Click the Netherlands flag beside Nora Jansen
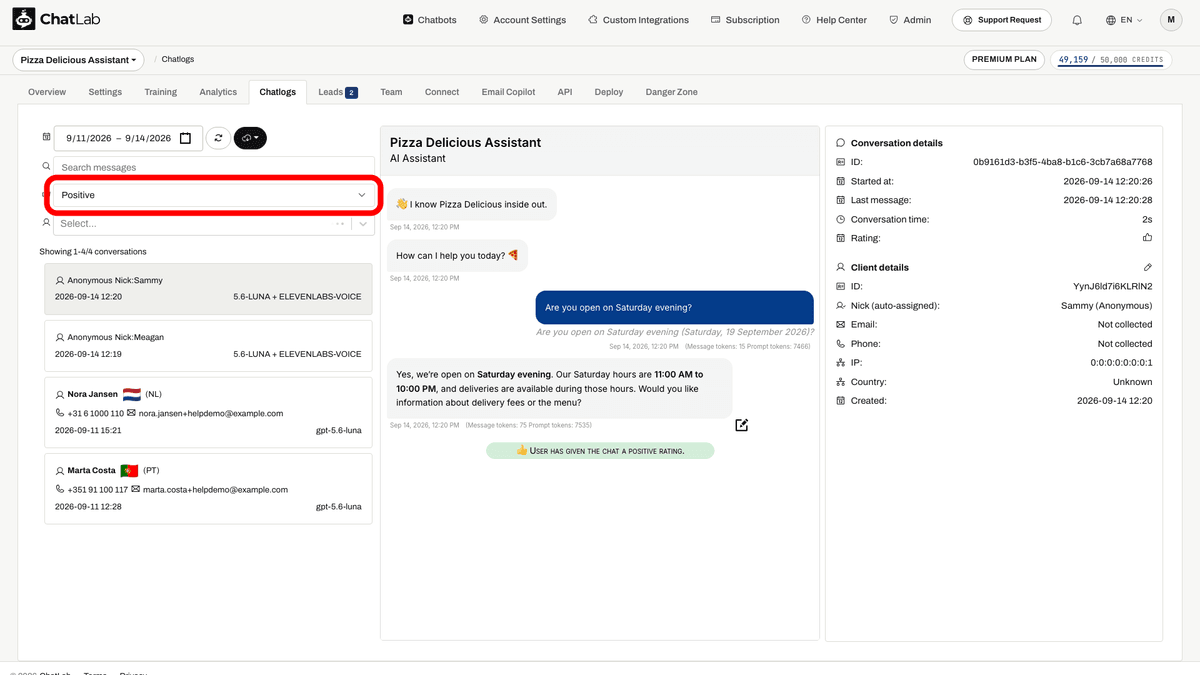 click(x=132, y=394)
